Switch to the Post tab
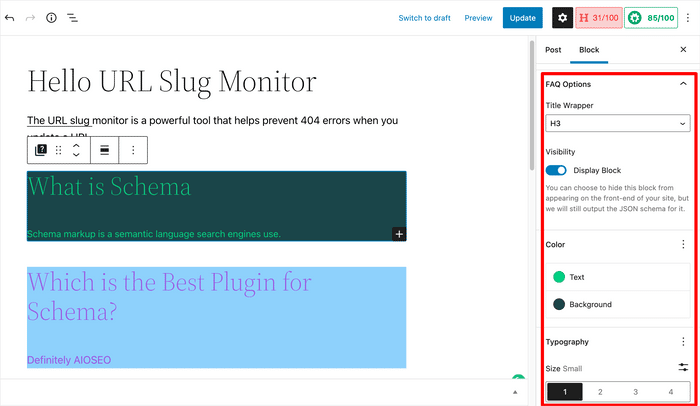Image resolution: width=700 pixels, height=406 pixels. point(553,49)
